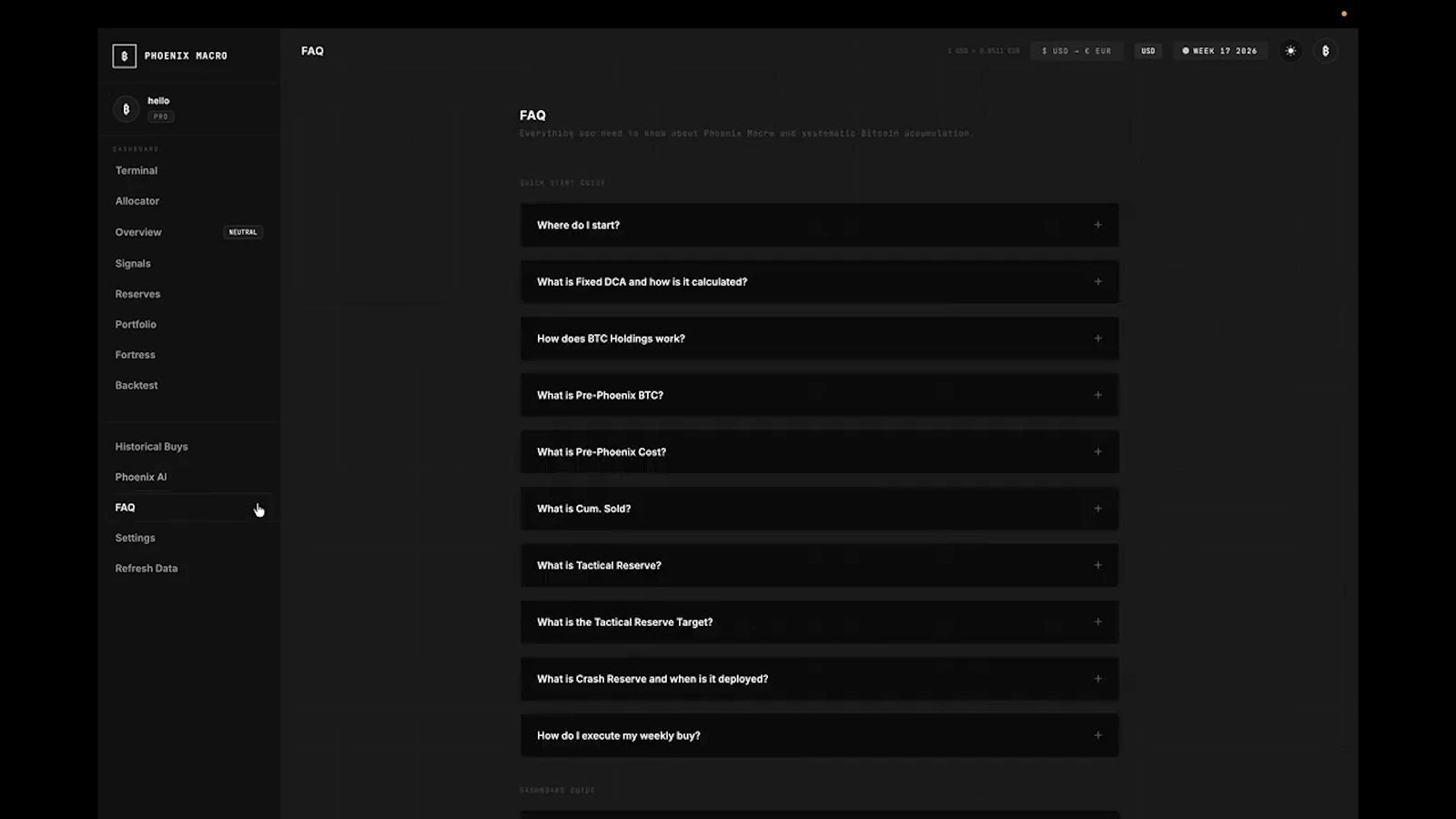Click the NEUTRAL badge next to Overview
The image size is (1456, 819).
tap(243, 232)
